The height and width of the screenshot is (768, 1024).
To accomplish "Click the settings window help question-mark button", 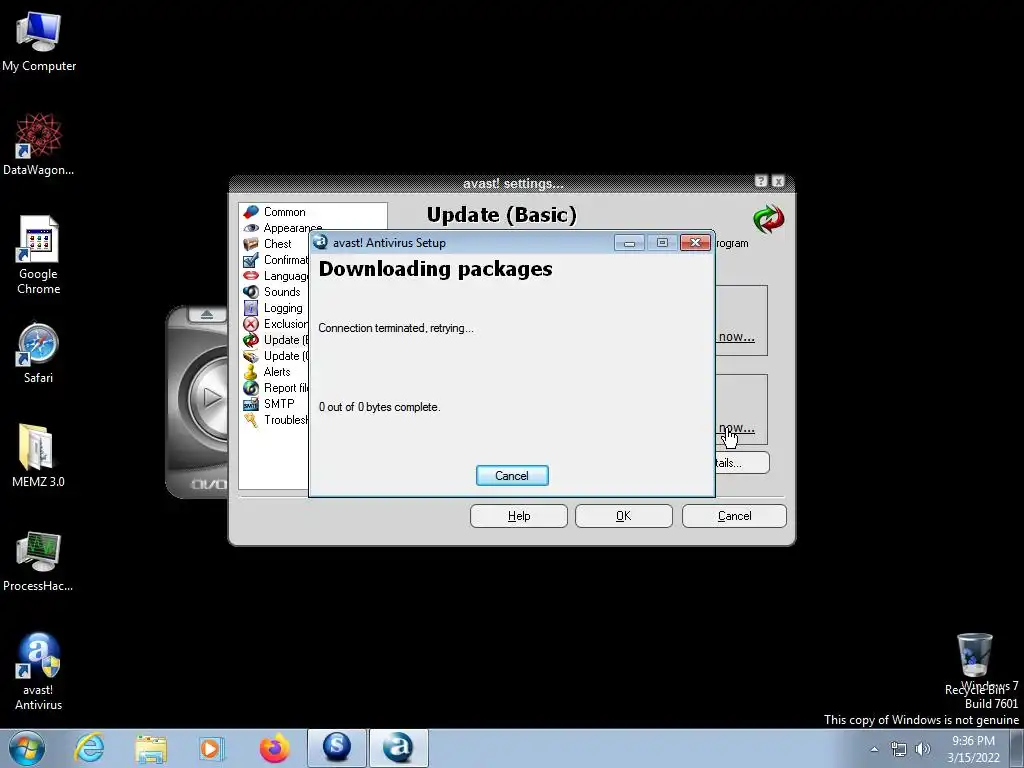I will [761, 181].
